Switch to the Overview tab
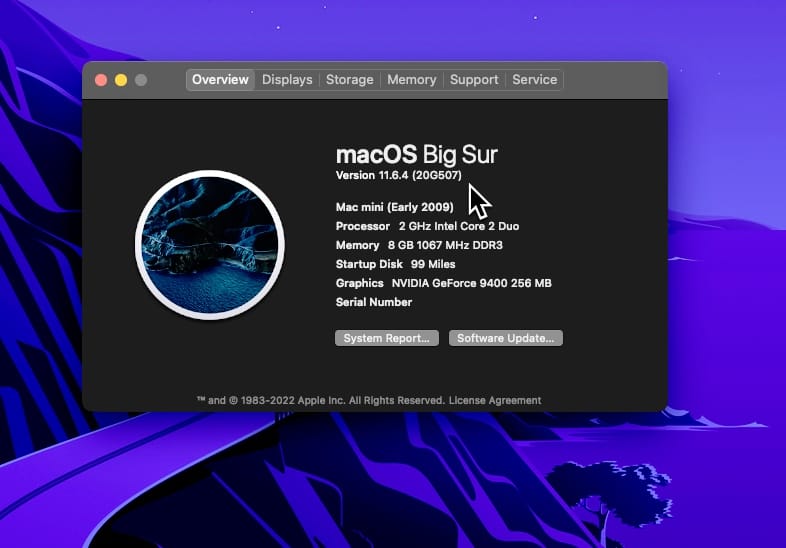 click(220, 80)
